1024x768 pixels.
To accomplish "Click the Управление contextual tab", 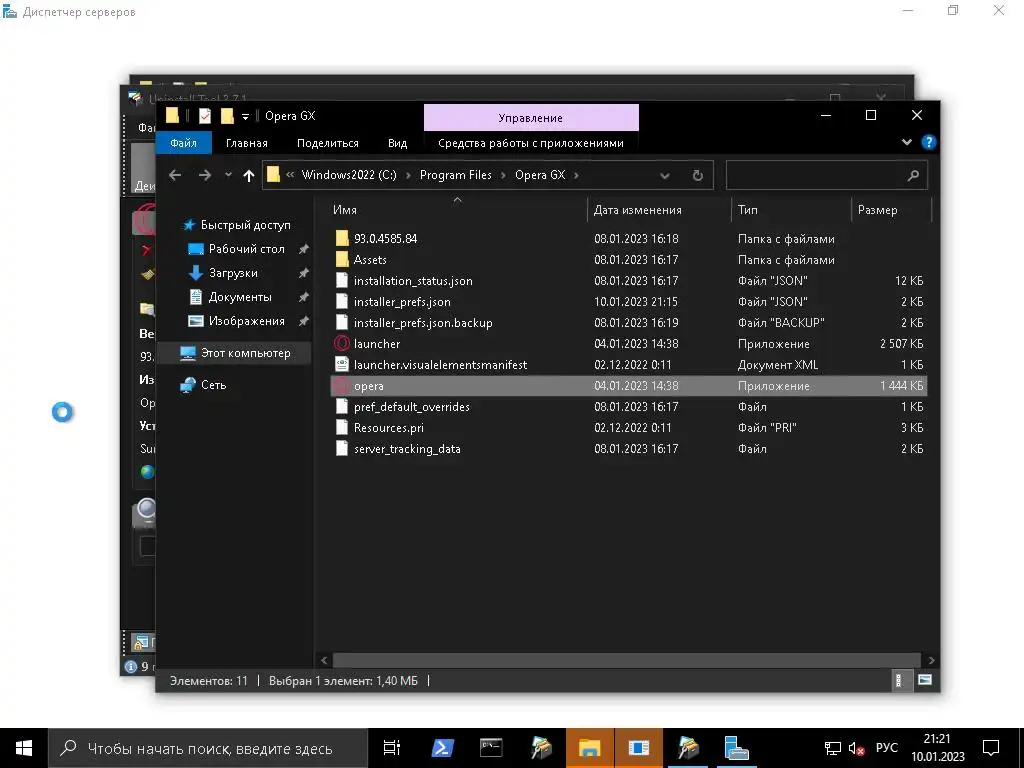I will (x=531, y=118).
